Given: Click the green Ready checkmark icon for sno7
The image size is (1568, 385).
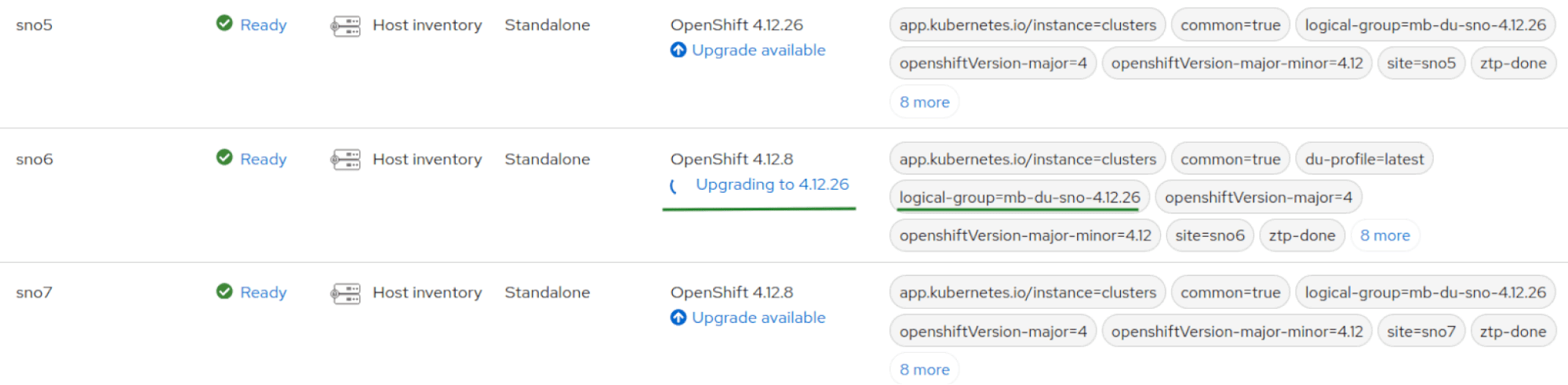Looking at the screenshot, I should coord(224,292).
